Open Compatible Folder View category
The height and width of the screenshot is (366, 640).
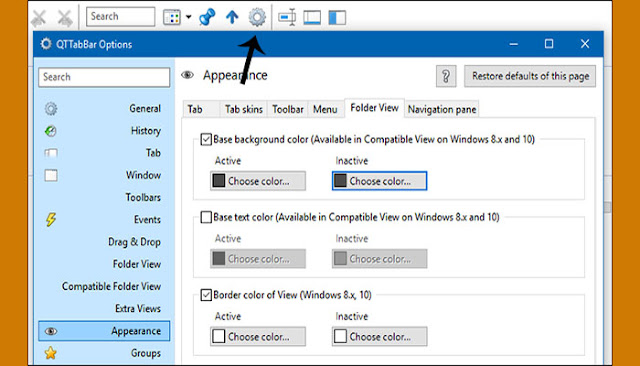pyautogui.click(x=111, y=286)
